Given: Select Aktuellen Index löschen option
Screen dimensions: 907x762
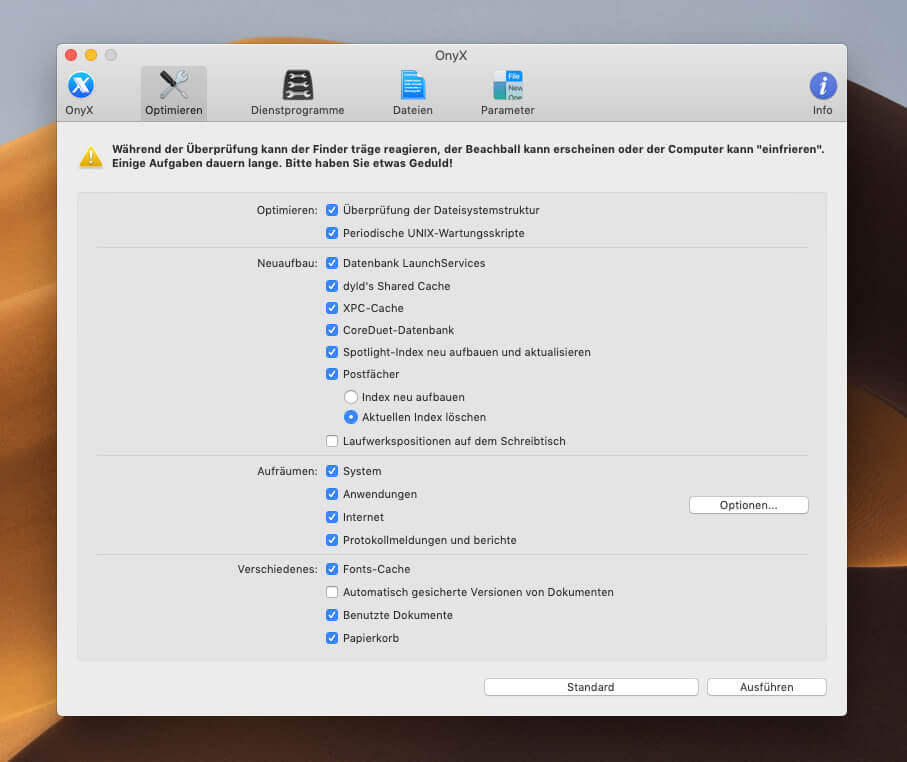Looking at the screenshot, I should point(351,417).
